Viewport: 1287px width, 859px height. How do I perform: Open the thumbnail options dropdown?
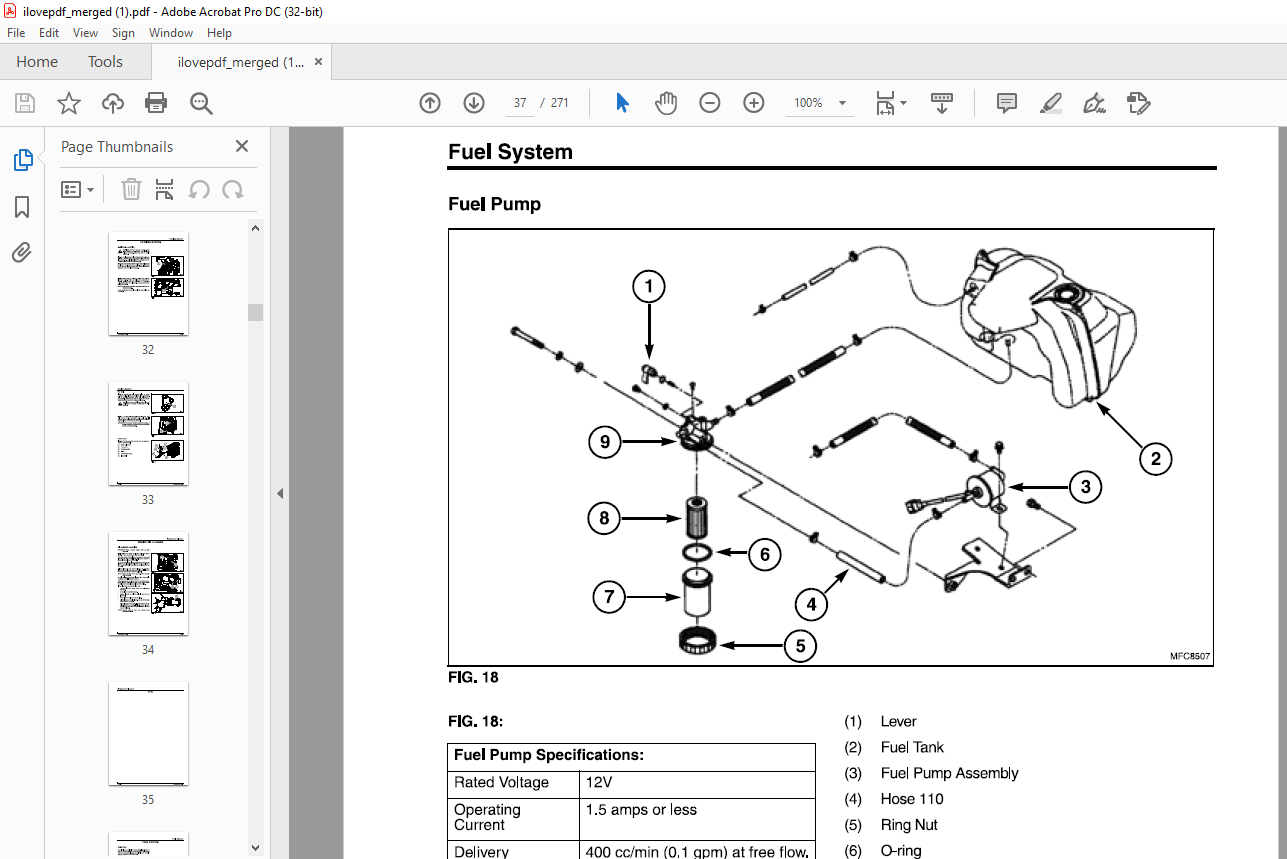coord(77,189)
